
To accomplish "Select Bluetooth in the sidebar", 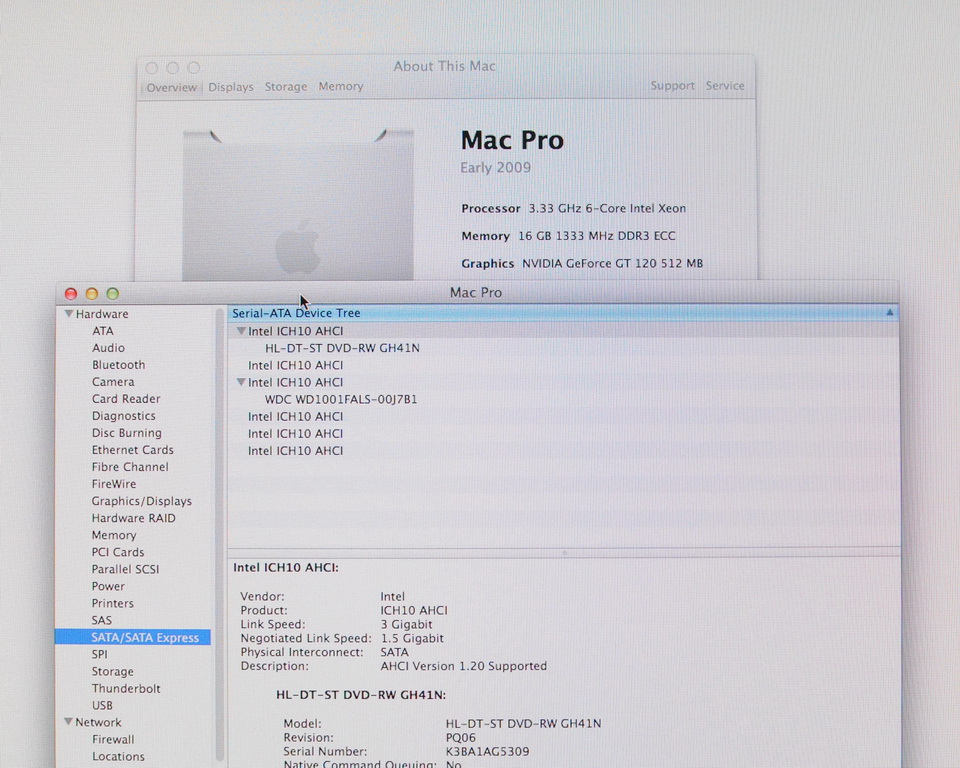I will click(119, 365).
